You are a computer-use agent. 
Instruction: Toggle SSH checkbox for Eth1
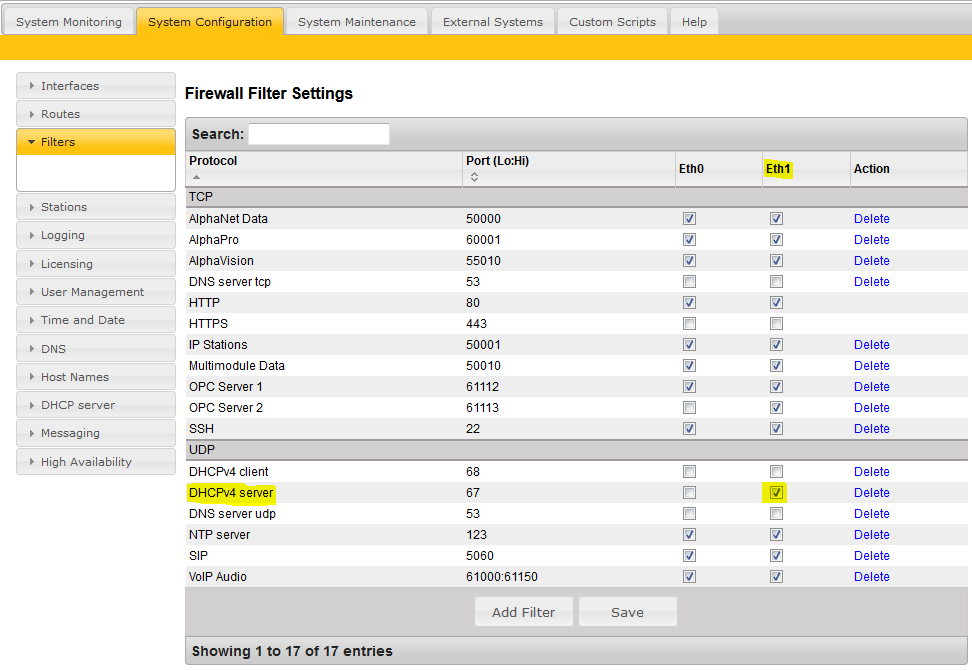tap(777, 429)
